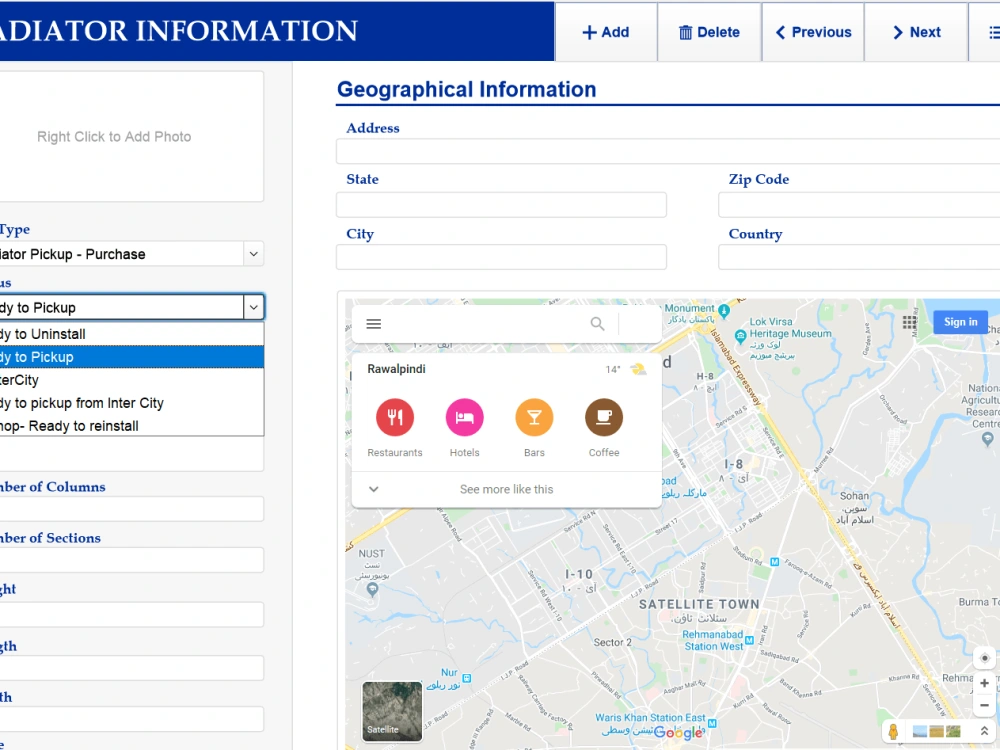Click the show your location target icon
1000x750 pixels.
(985, 658)
